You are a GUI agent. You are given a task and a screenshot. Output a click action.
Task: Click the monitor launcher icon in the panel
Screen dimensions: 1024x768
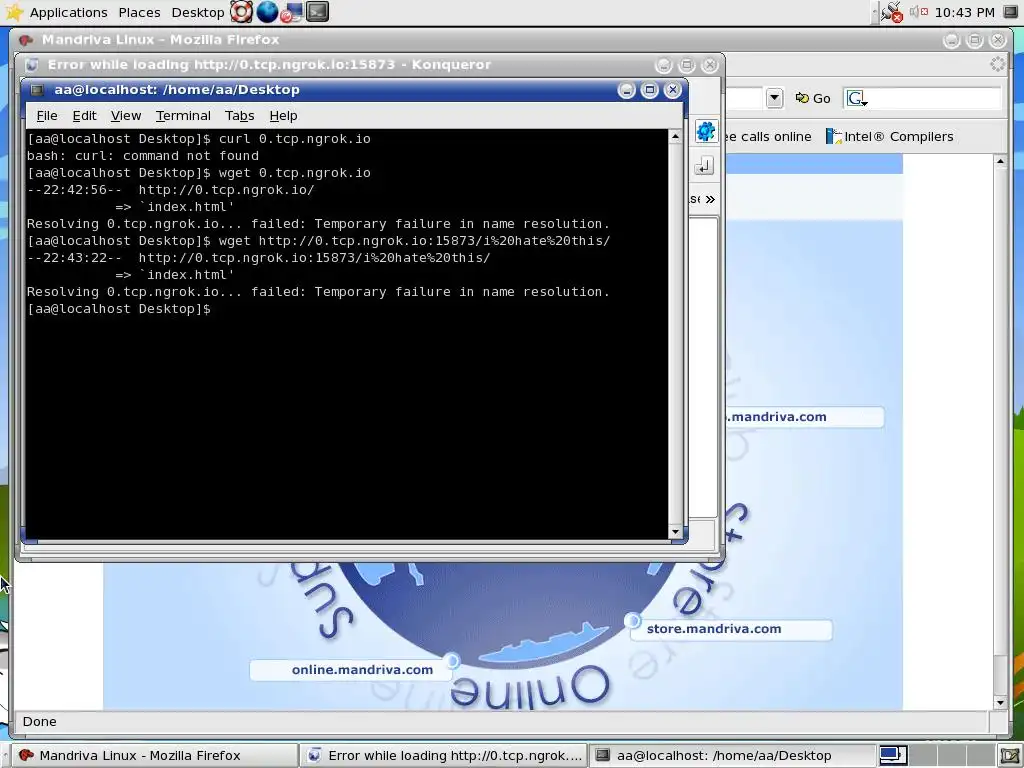pyautogui.click(x=291, y=12)
